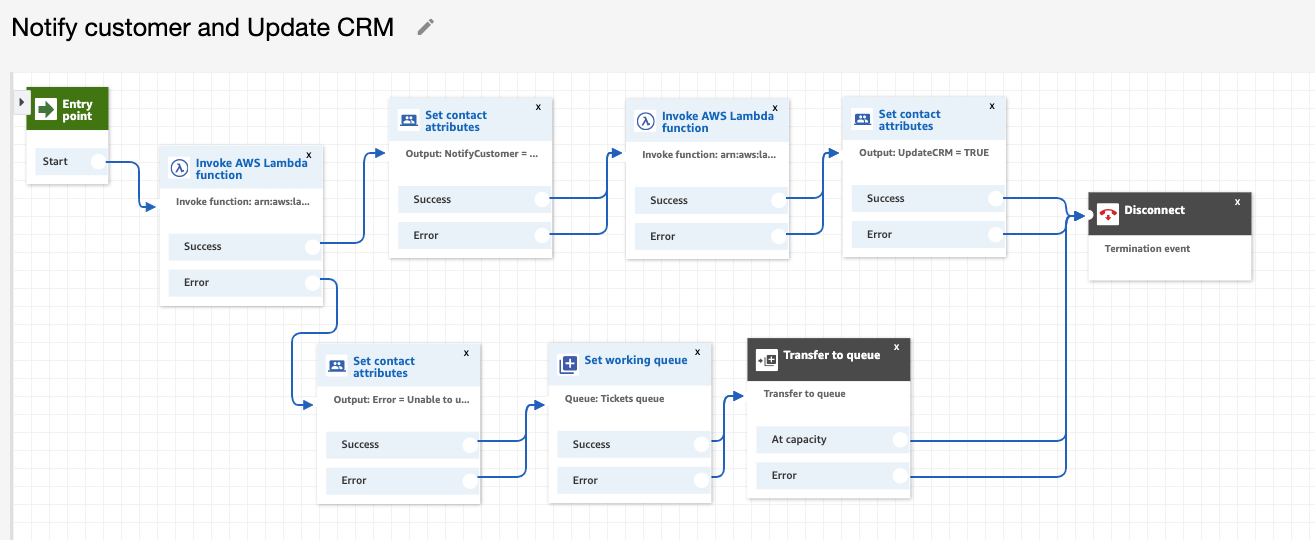Click the Lambda icon on the block after Start

click(179, 168)
